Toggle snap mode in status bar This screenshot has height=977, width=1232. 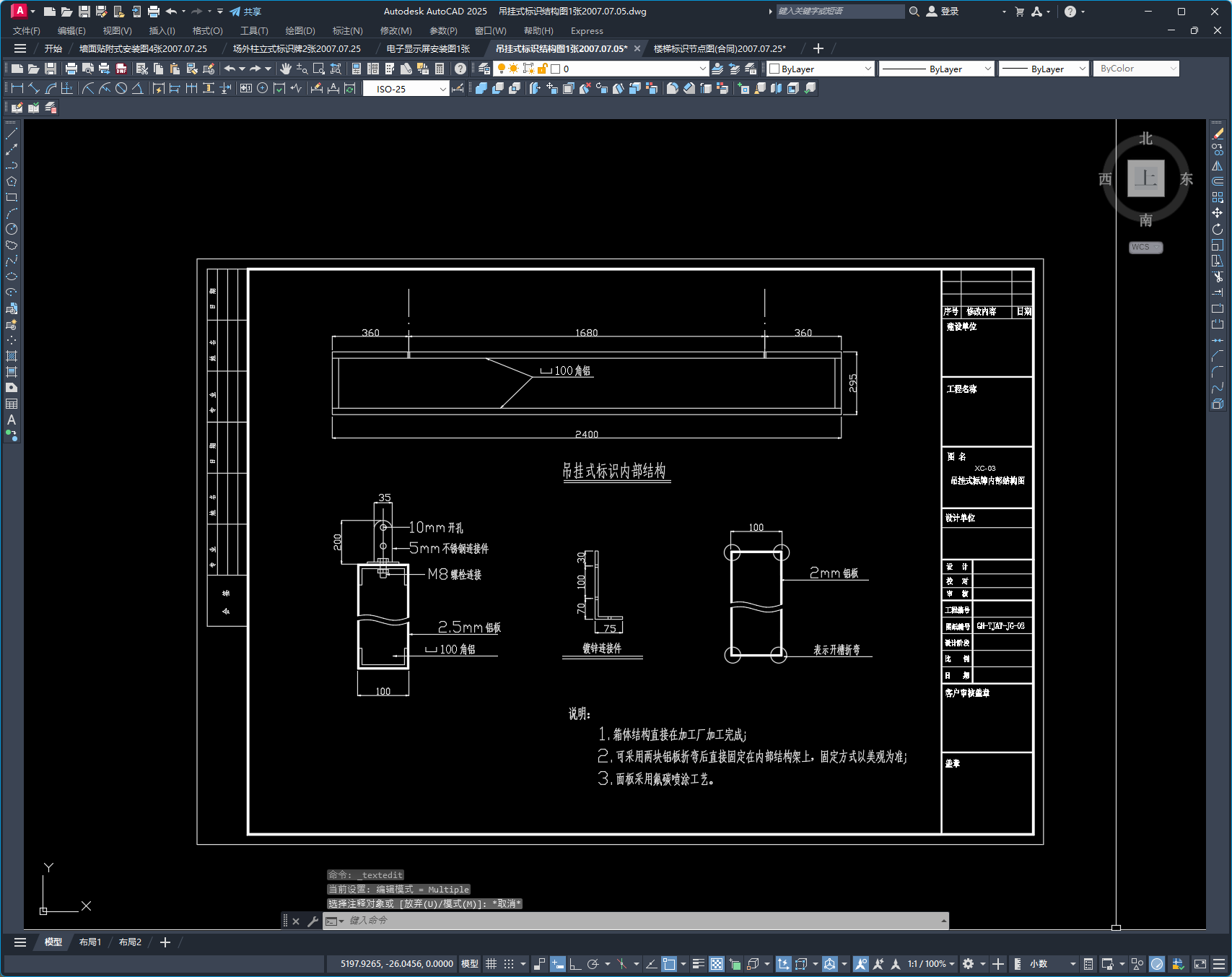pyautogui.click(x=509, y=964)
